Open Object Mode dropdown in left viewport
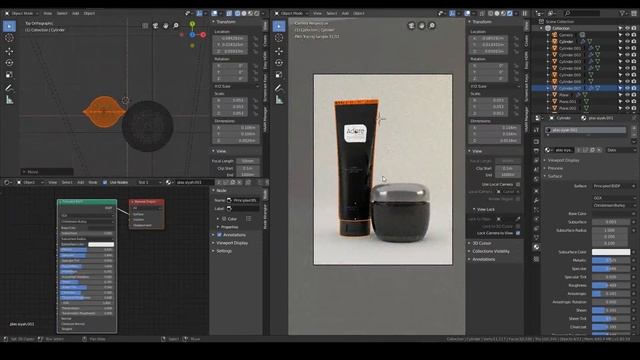This screenshot has width=640, height=360. tap(22, 13)
